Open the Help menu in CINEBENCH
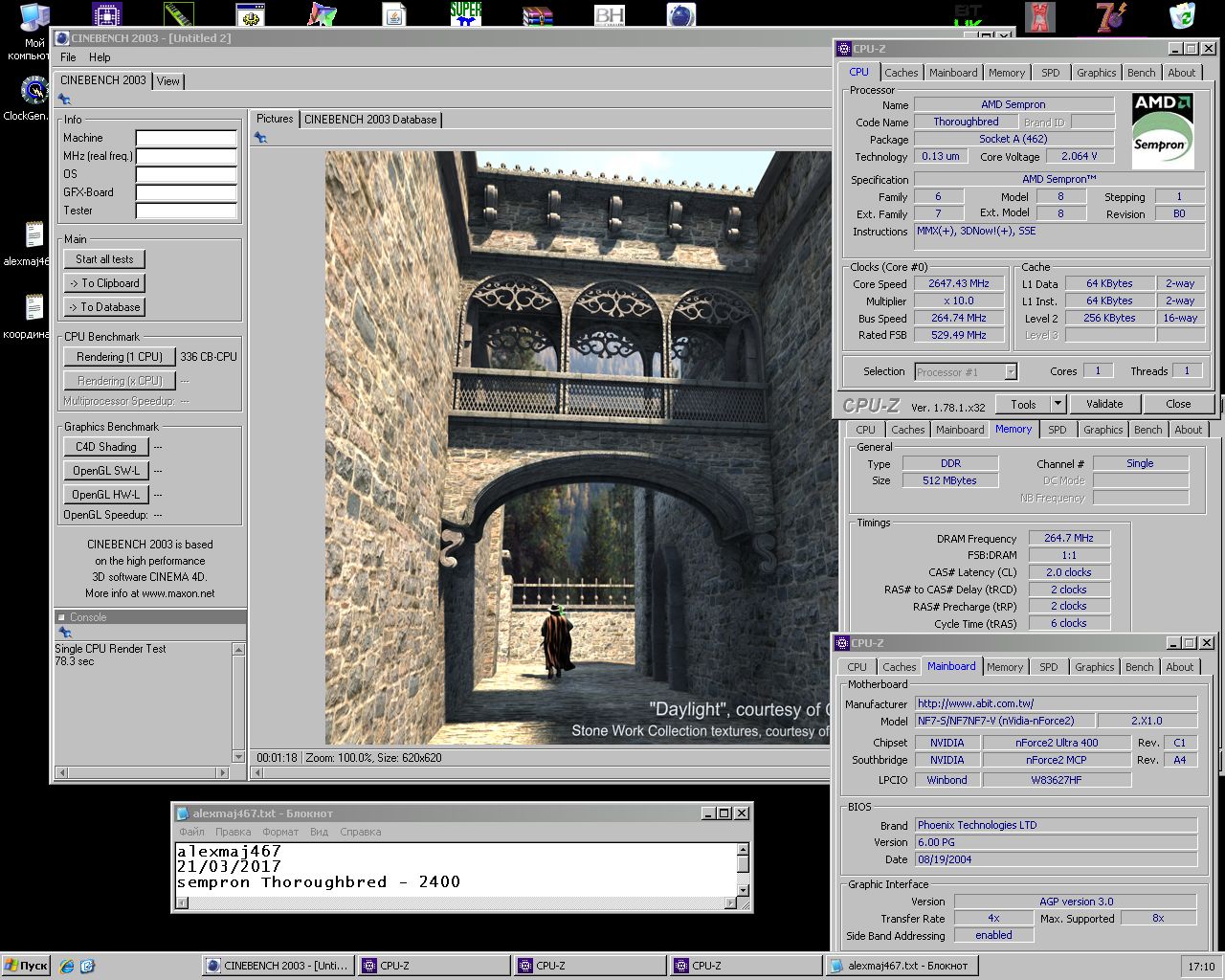 (x=100, y=57)
